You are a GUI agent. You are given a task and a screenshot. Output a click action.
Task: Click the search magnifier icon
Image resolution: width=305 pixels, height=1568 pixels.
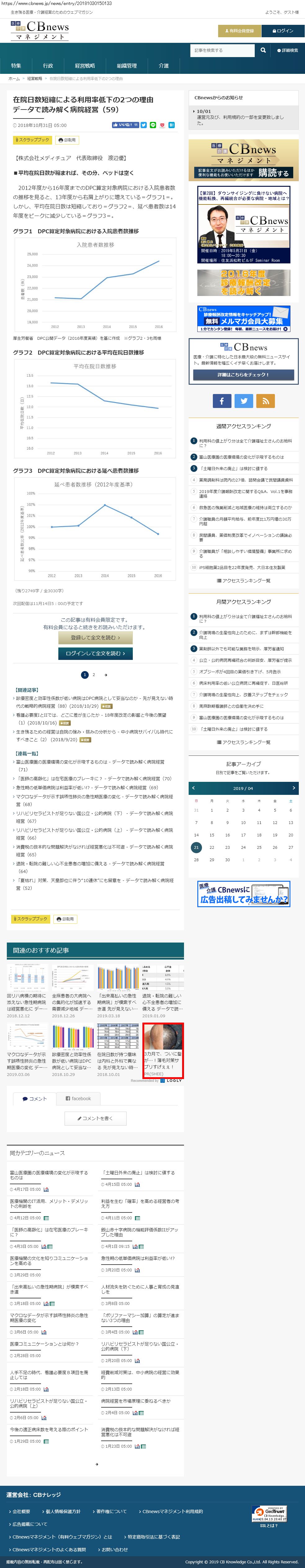(x=263, y=51)
